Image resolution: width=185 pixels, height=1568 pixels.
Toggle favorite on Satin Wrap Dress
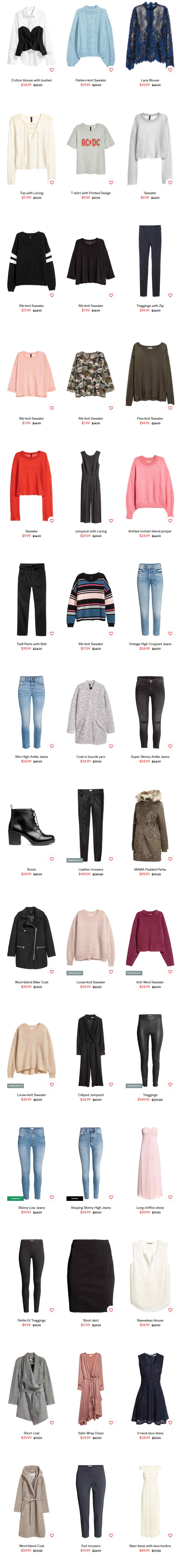point(111,1422)
